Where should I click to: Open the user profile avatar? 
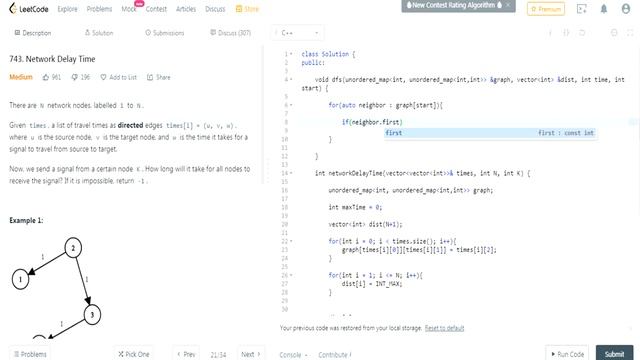(626, 9)
